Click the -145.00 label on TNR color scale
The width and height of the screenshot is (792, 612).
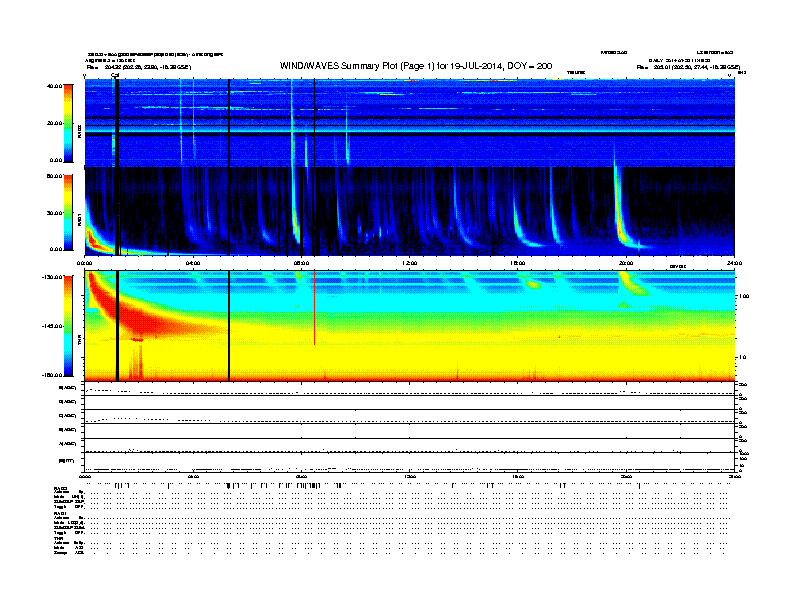tap(53, 326)
